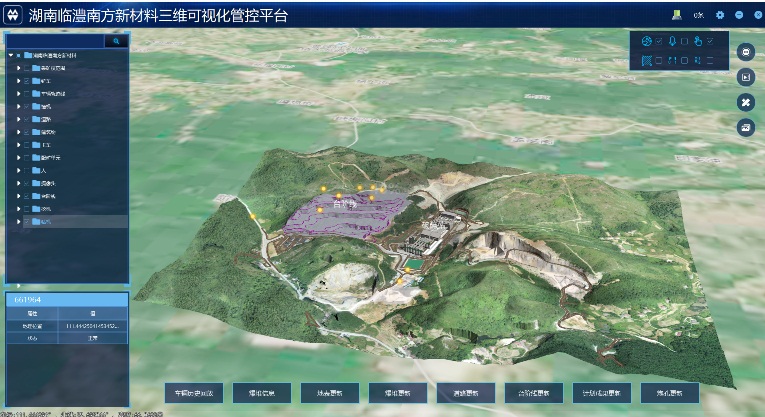The image size is (765, 417).
Task: Click the first button in bottom toolbar
Action: pos(194,393)
